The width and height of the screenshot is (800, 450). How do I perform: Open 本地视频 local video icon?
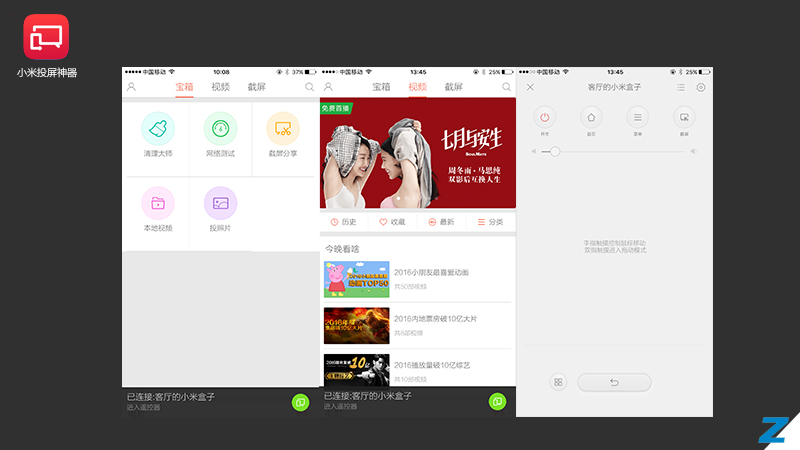point(158,203)
